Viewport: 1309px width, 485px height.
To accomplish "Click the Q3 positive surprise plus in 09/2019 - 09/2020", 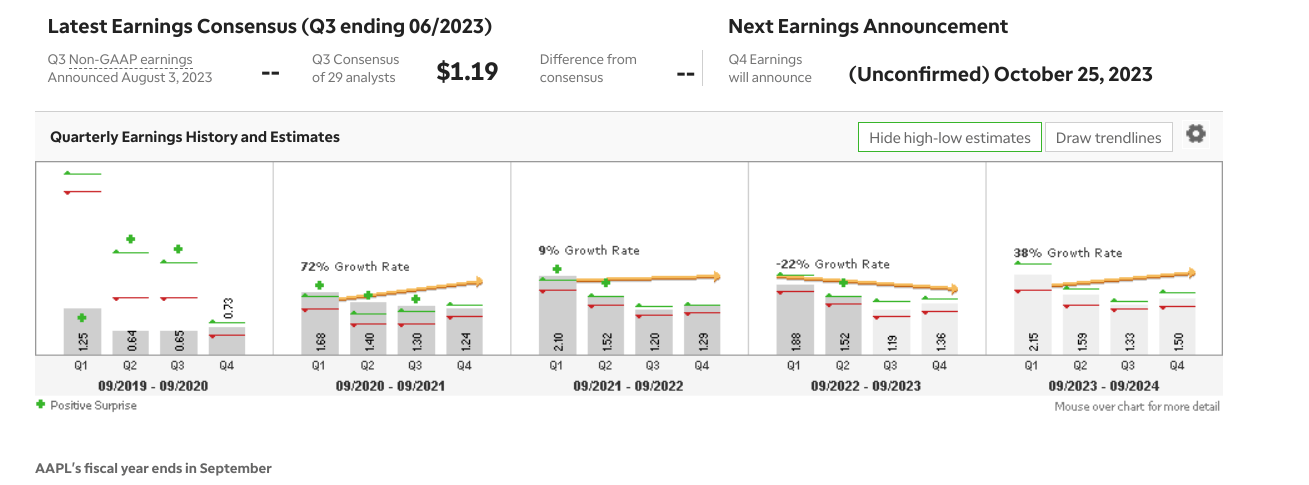I will coord(178,249).
